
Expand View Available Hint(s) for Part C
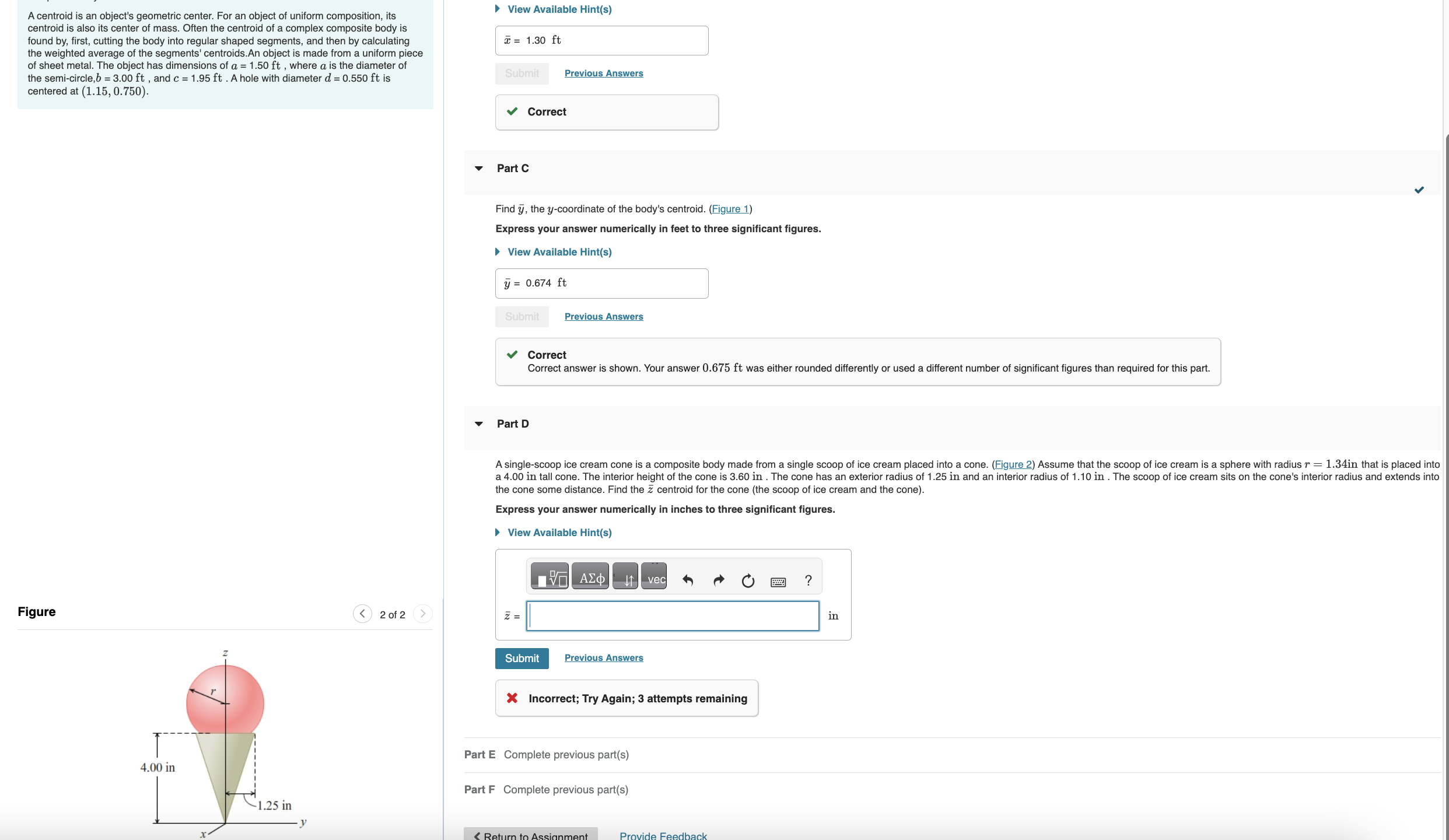[x=559, y=252]
